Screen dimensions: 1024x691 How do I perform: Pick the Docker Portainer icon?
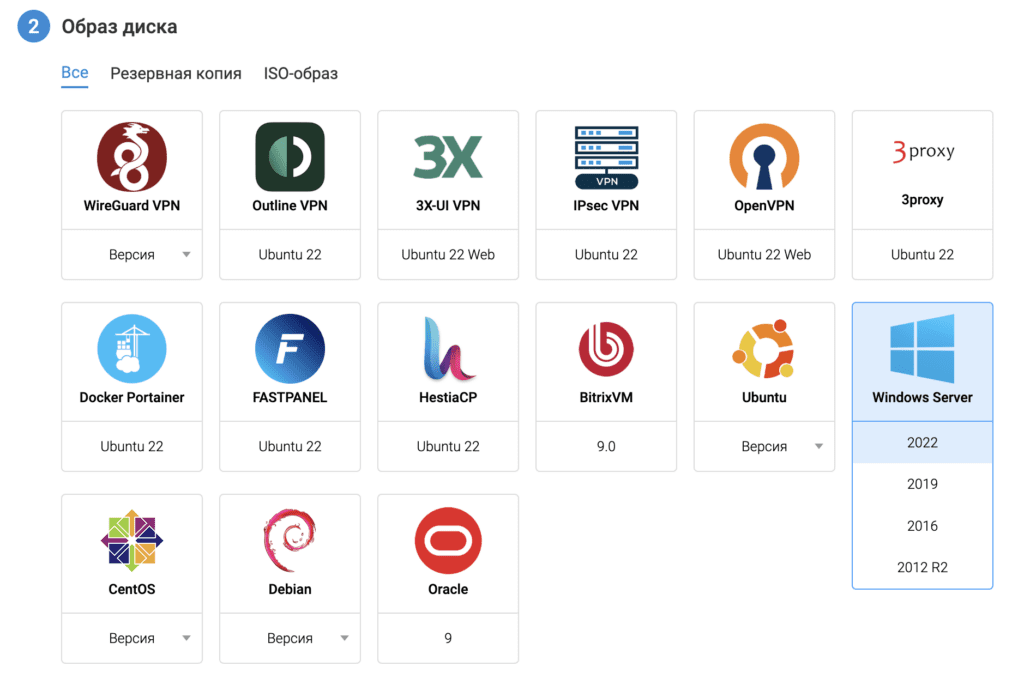tap(132, 349)
